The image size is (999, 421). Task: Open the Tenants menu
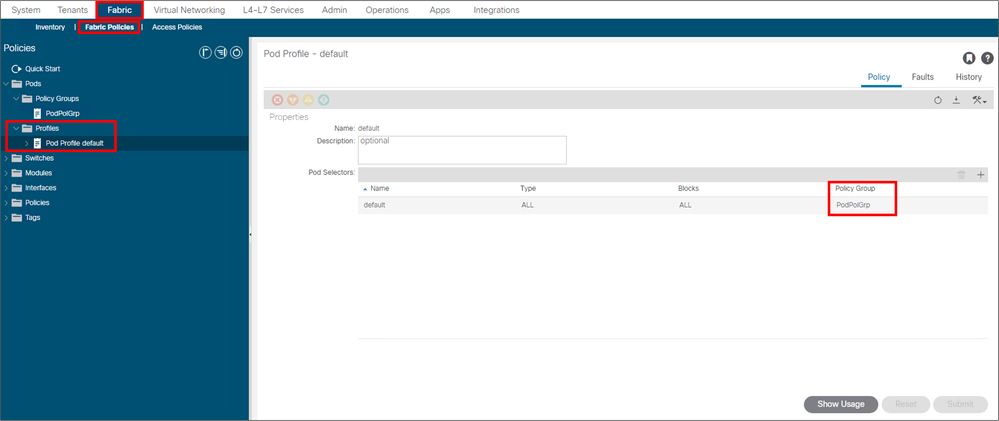coord(73,10)
